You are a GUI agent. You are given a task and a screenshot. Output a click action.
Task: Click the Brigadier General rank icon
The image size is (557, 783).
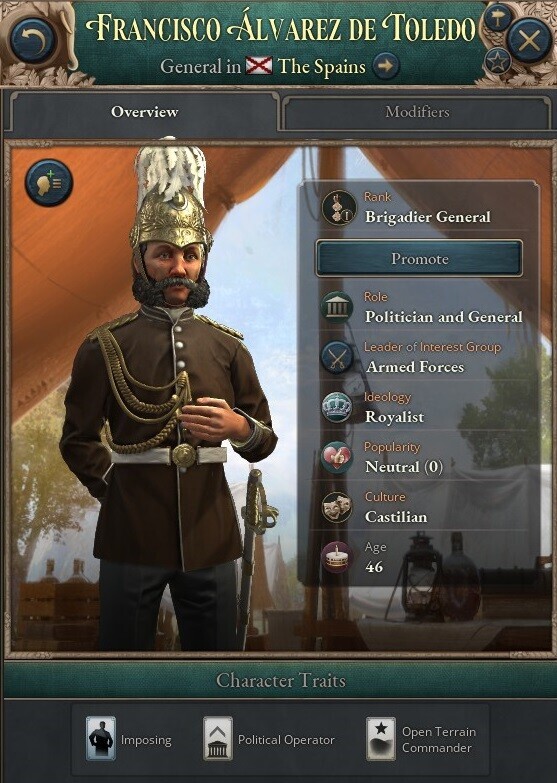(338, 207)
